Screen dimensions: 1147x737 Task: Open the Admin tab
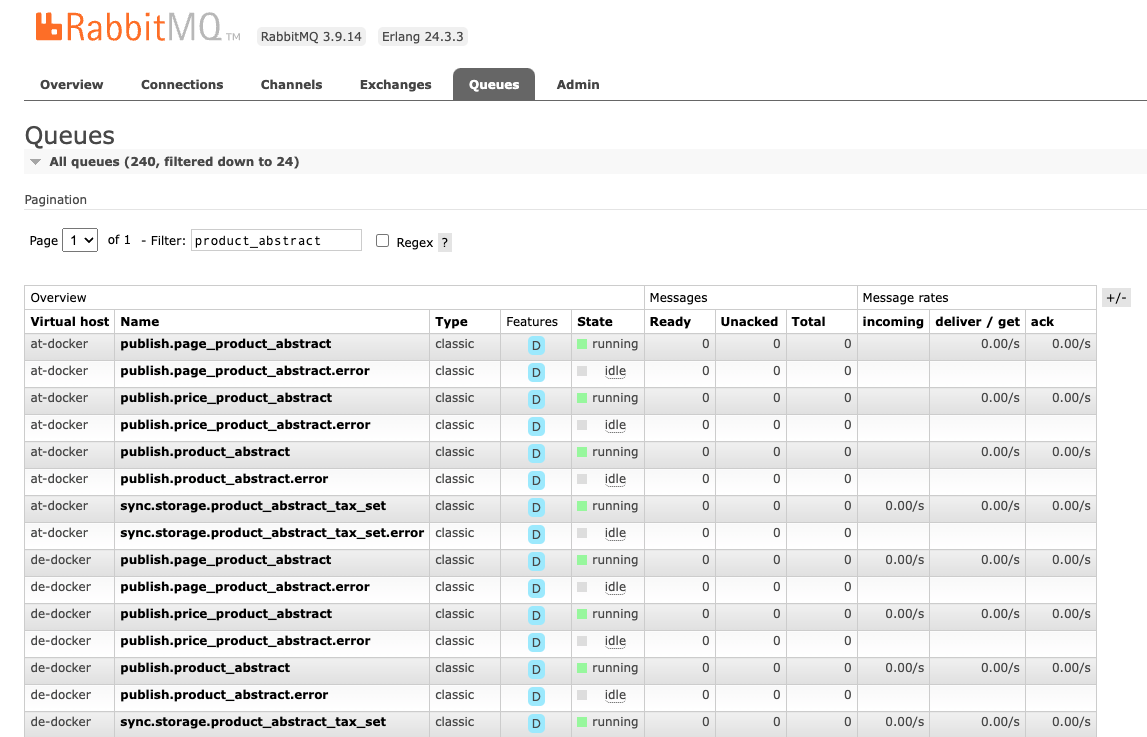[x=578, y=85]
